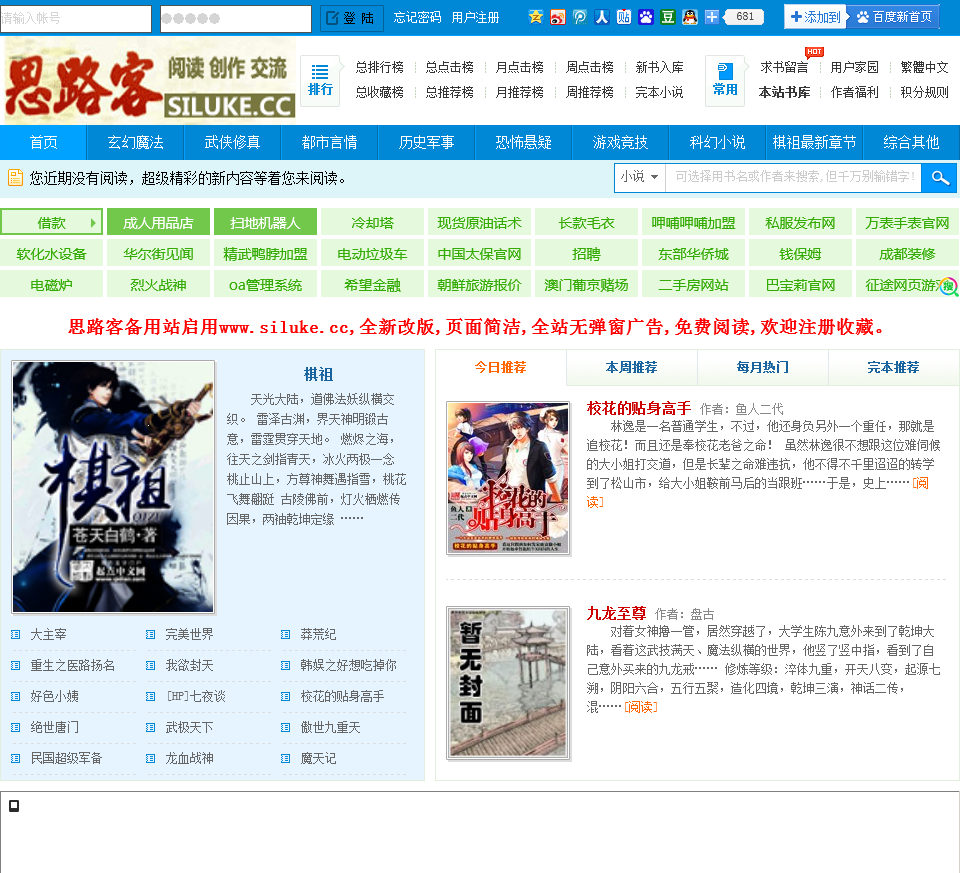Click small square icon in bottom panel

[14, 806]
